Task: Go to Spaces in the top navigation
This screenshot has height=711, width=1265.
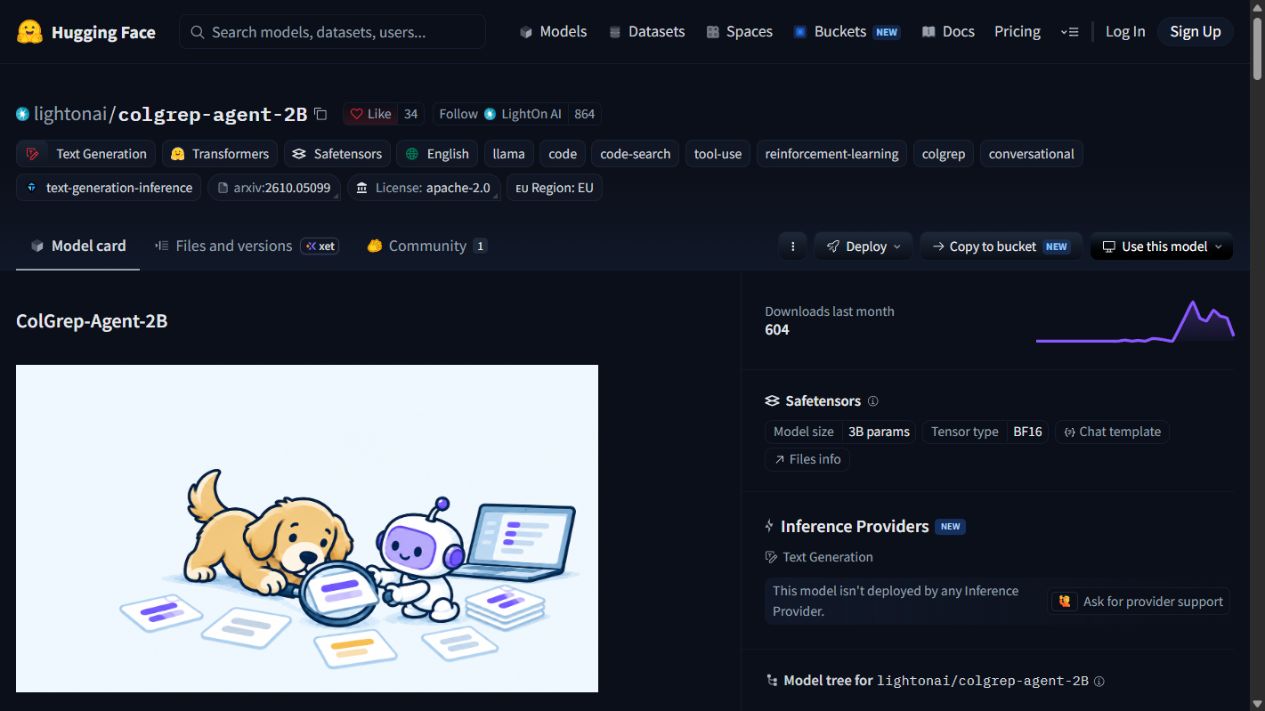Action: pyautogui.click(x=739, y=32)
